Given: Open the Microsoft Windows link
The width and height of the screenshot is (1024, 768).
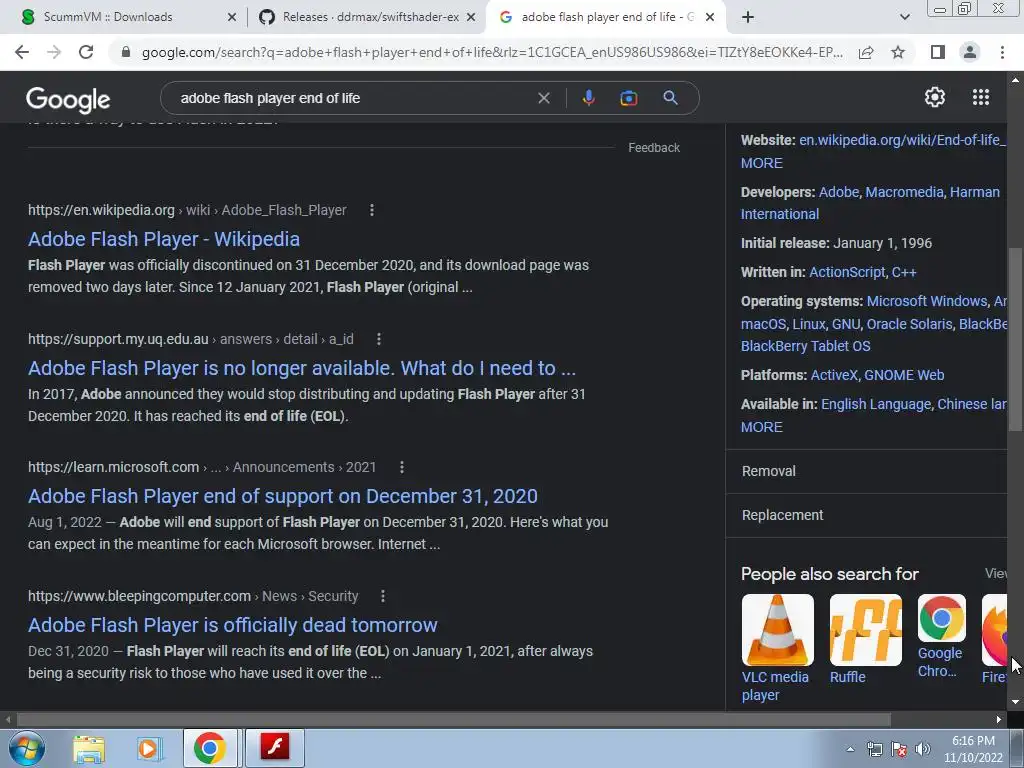Looking at the screenshot, I should coord(927,301).
